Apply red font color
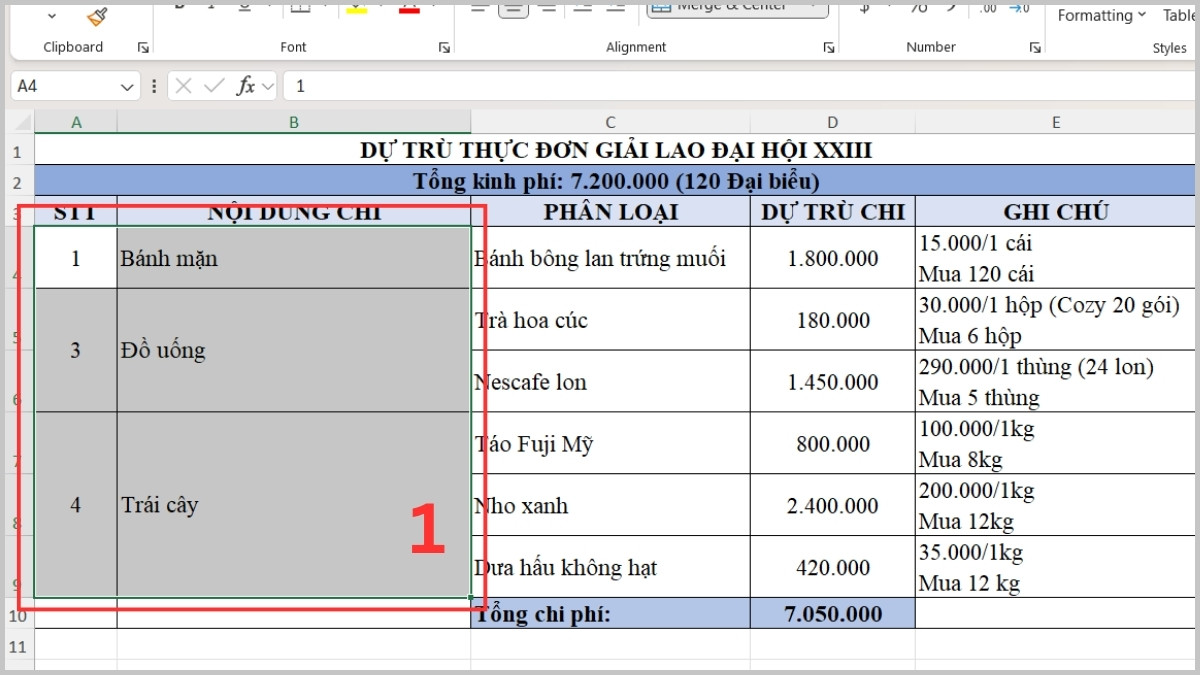 pyautogui.click(x=408, y=8)
